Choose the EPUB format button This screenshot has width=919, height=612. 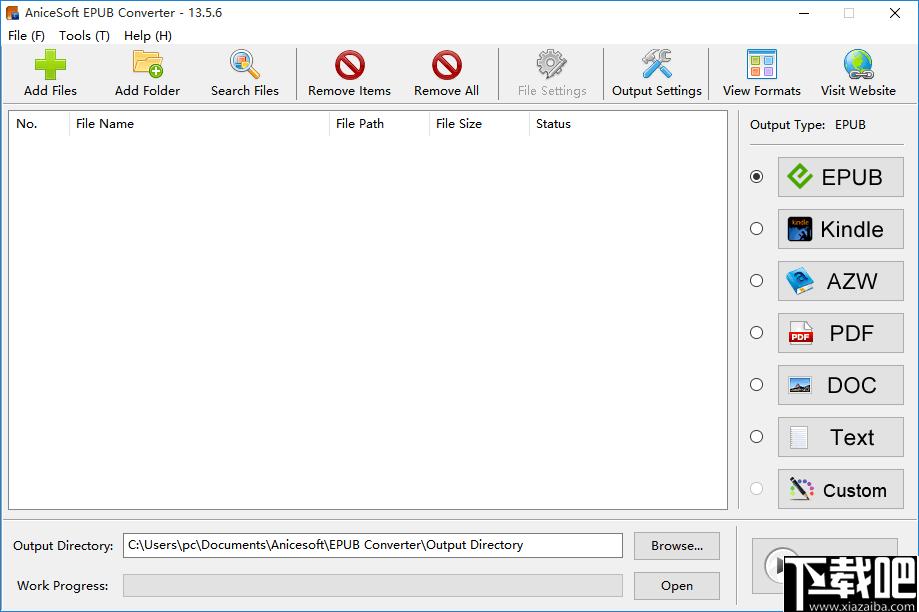840,177
